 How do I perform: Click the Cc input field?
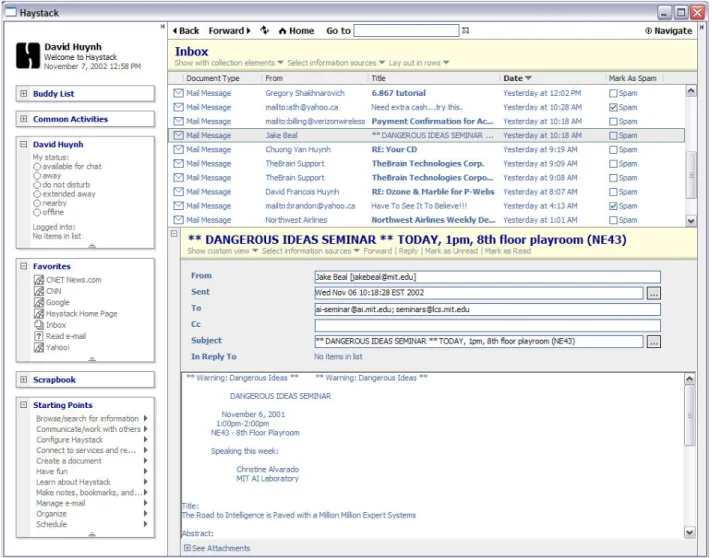(x=487, y=325)
